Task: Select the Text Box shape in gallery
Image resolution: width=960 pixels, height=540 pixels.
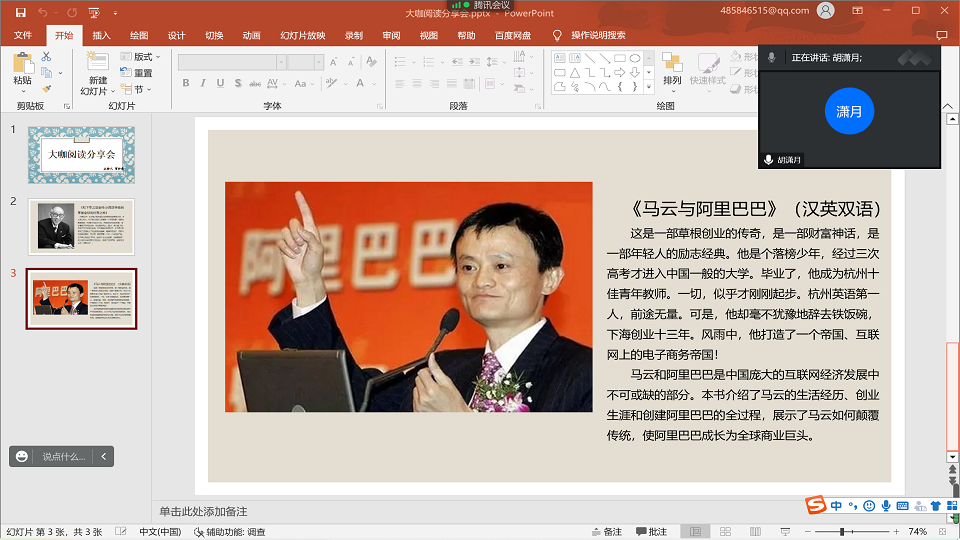Action: [560, 58]
